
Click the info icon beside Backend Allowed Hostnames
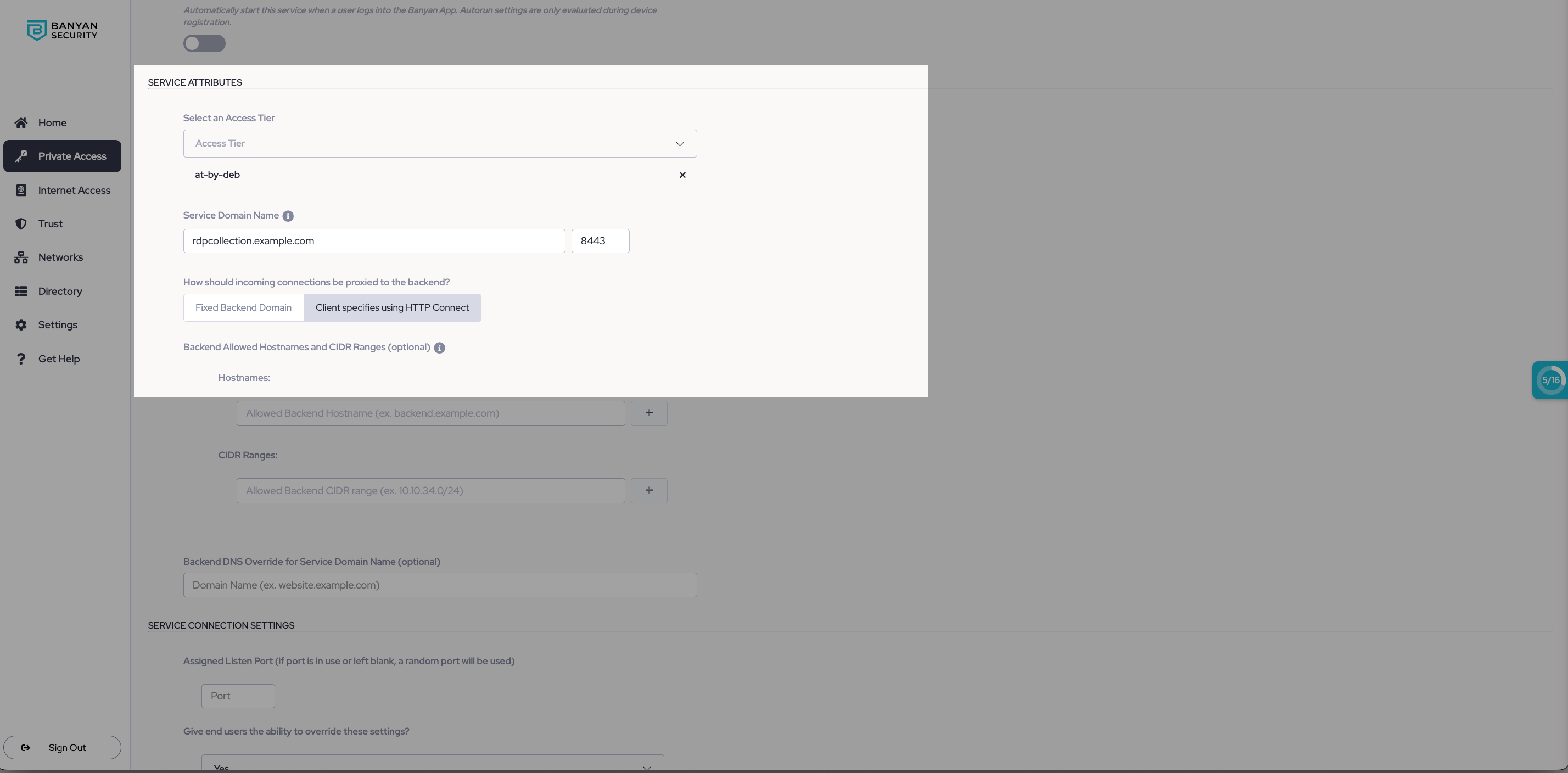[439, 348]
